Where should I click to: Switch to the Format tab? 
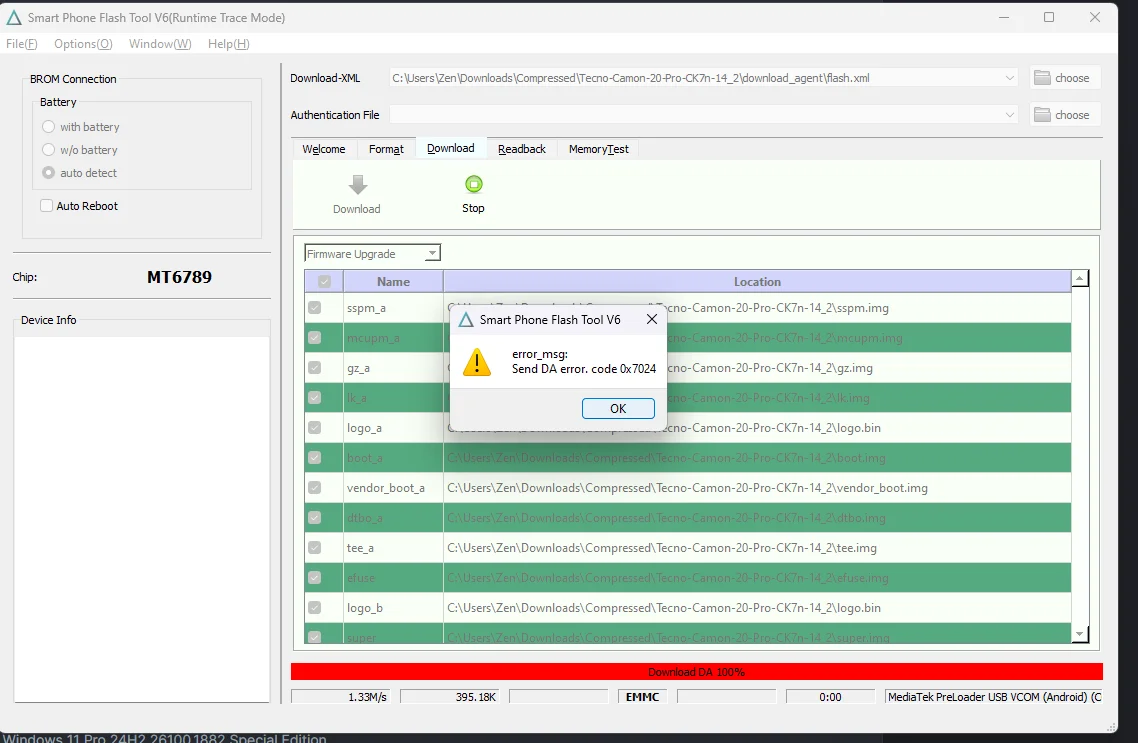coord(386,149)
